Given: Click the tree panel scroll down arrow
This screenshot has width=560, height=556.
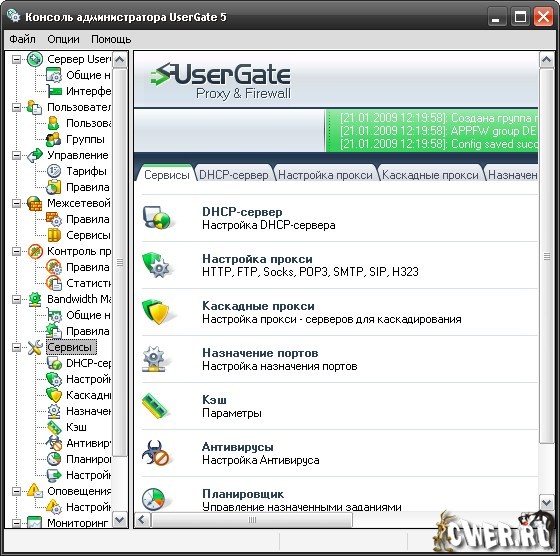Looking at the screenshot, I should pos(120,519).
